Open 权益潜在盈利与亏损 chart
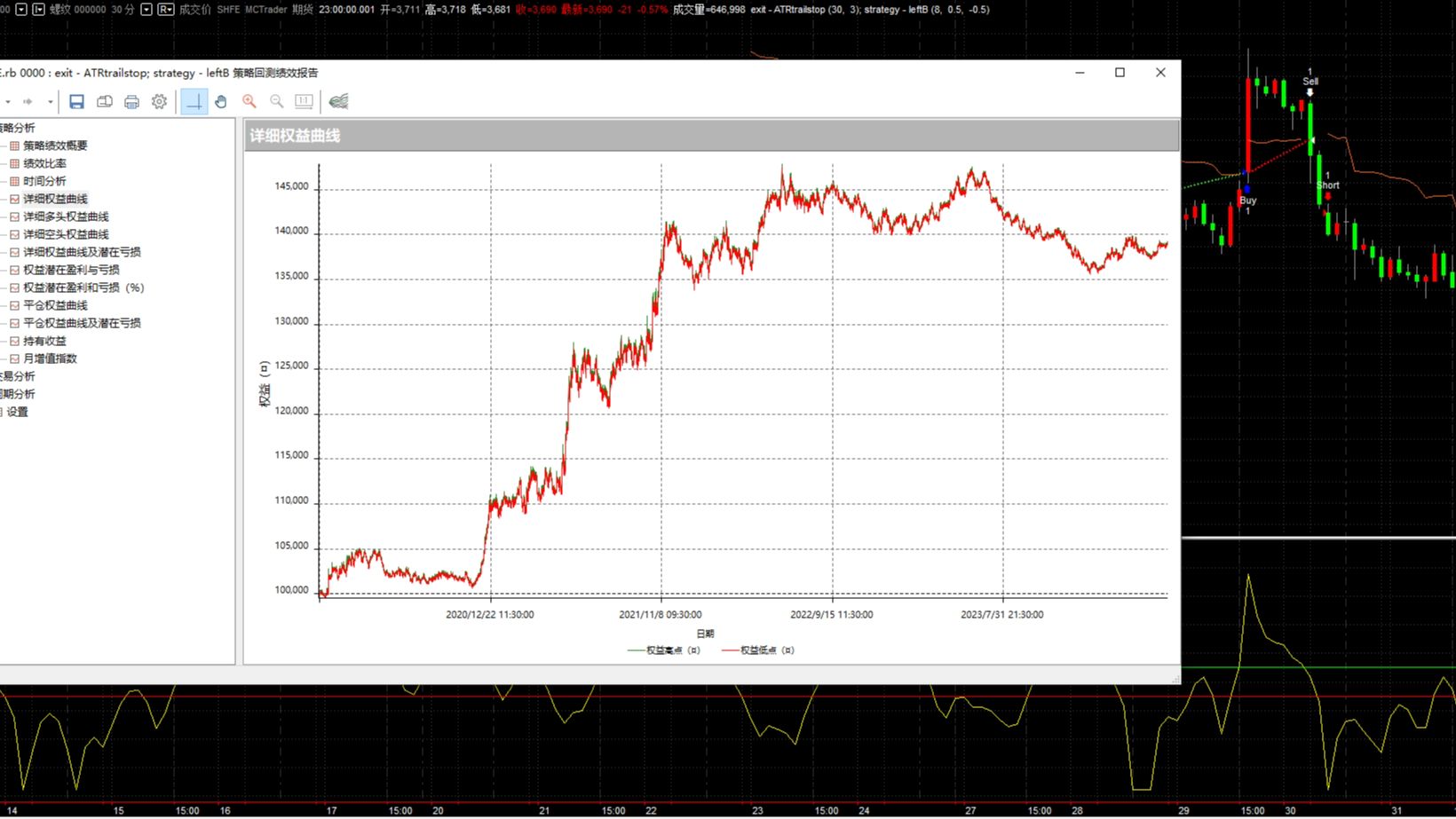Viewport: 1456px width, 819px height. pyautogui.click(x=71, y=270)
